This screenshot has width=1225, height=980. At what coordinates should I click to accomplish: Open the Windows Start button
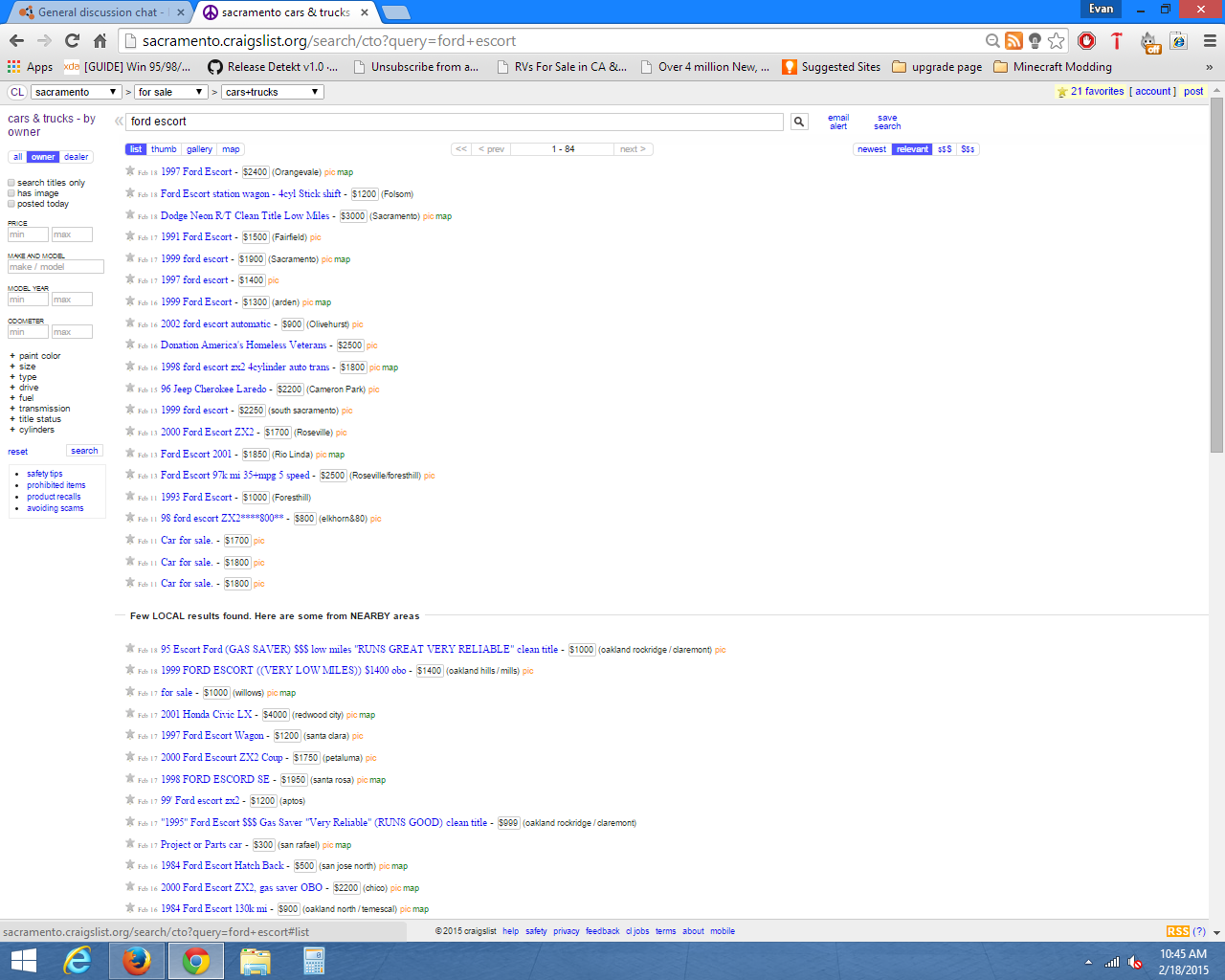click(x=23, y=961)
